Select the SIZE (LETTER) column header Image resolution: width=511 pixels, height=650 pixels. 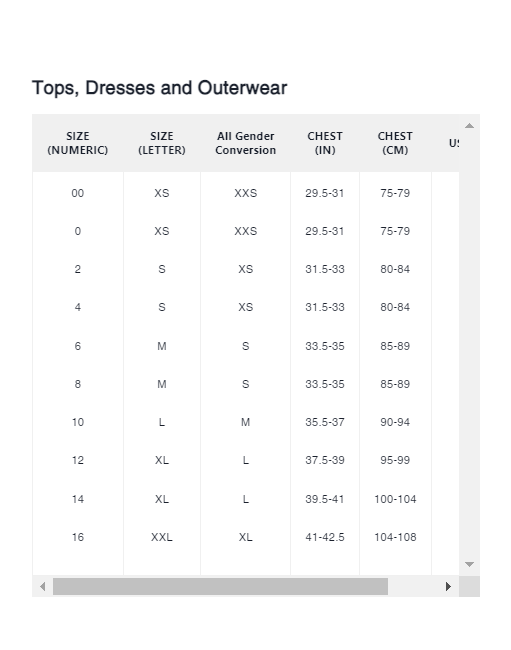(162, 143)
